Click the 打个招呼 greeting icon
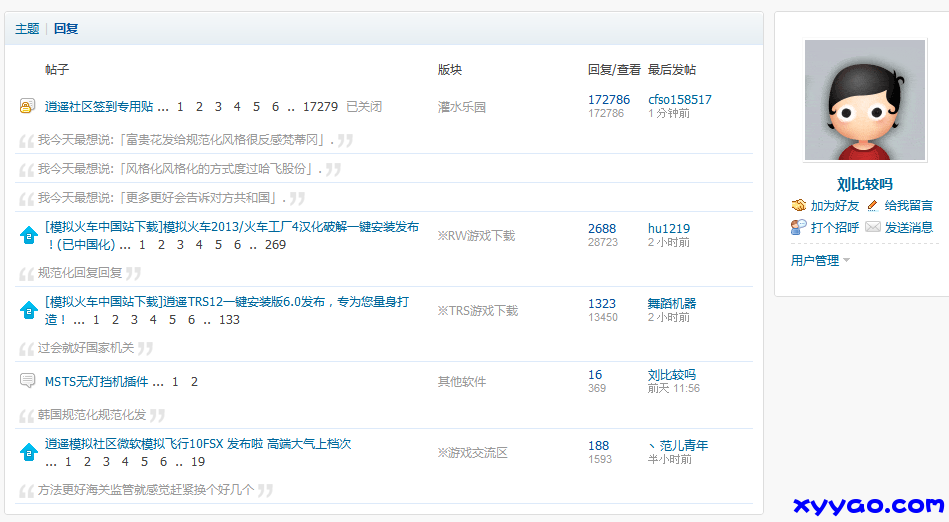The height and width of the screenshot is (522, 949). point(799,227)
